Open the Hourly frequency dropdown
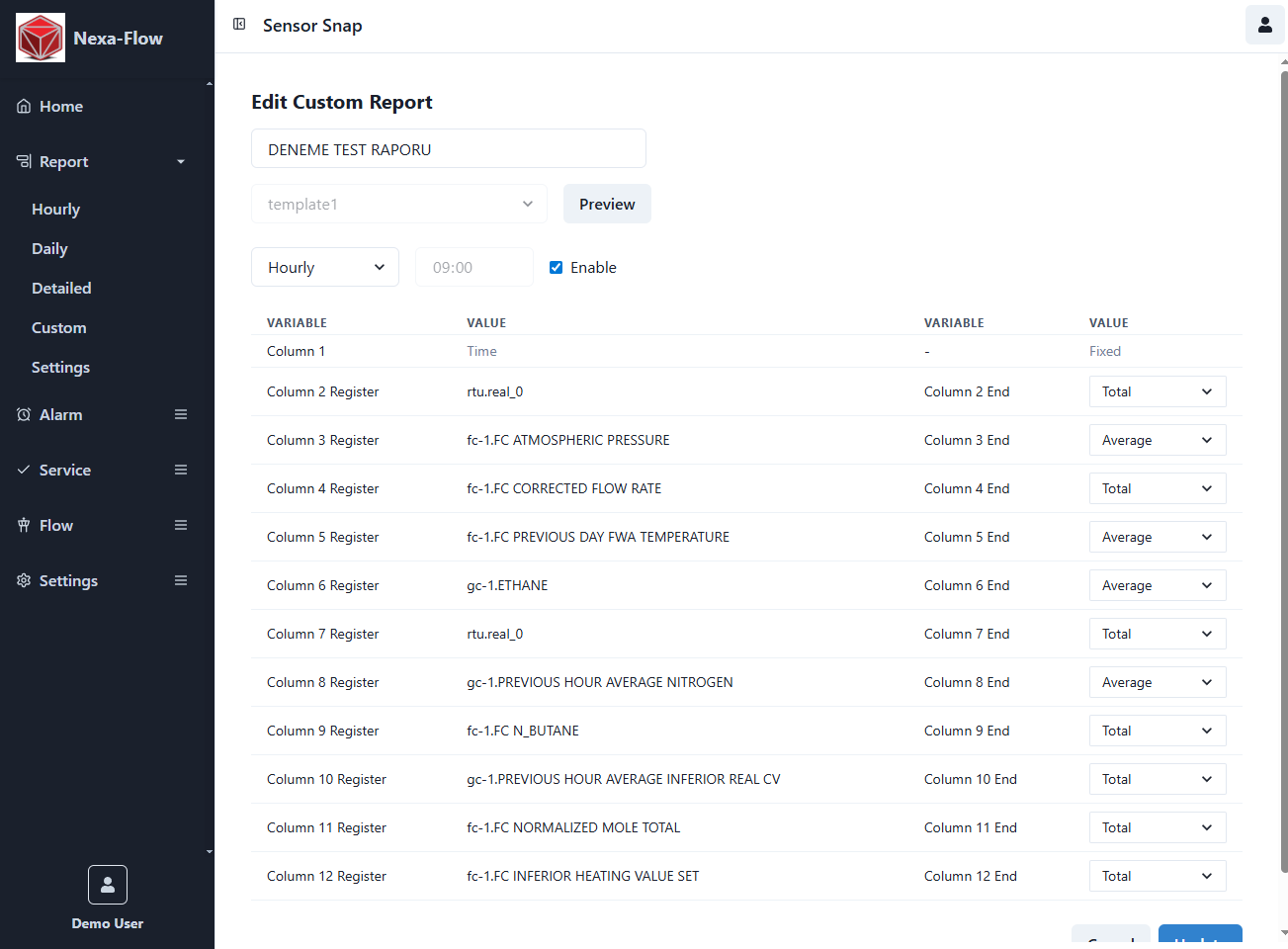This screenshot has height=949, width=1288. click(x=324, y=267)
